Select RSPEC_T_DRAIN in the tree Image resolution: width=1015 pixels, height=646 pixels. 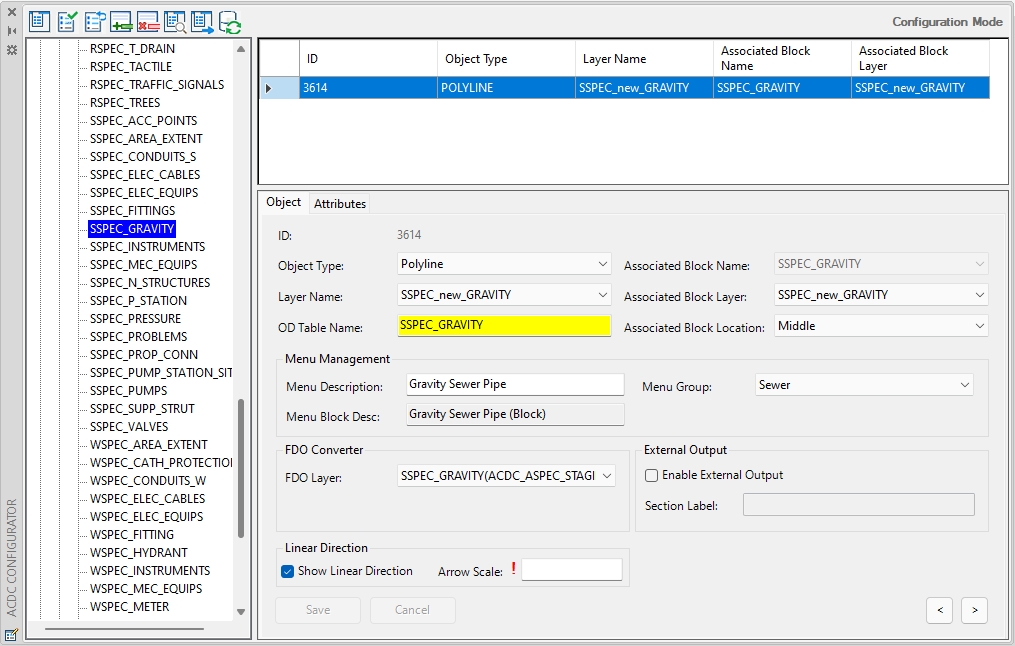pyautogui.click(x=132, y=49)
